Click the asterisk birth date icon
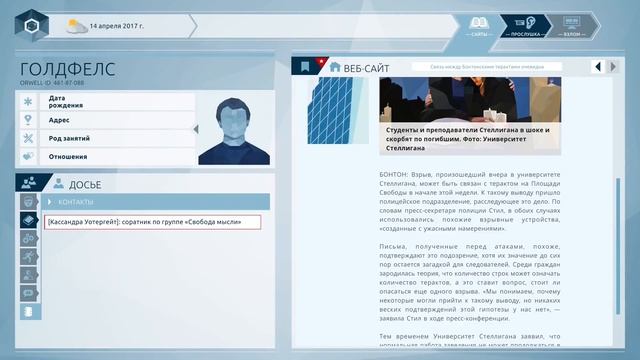 [28, 102]
